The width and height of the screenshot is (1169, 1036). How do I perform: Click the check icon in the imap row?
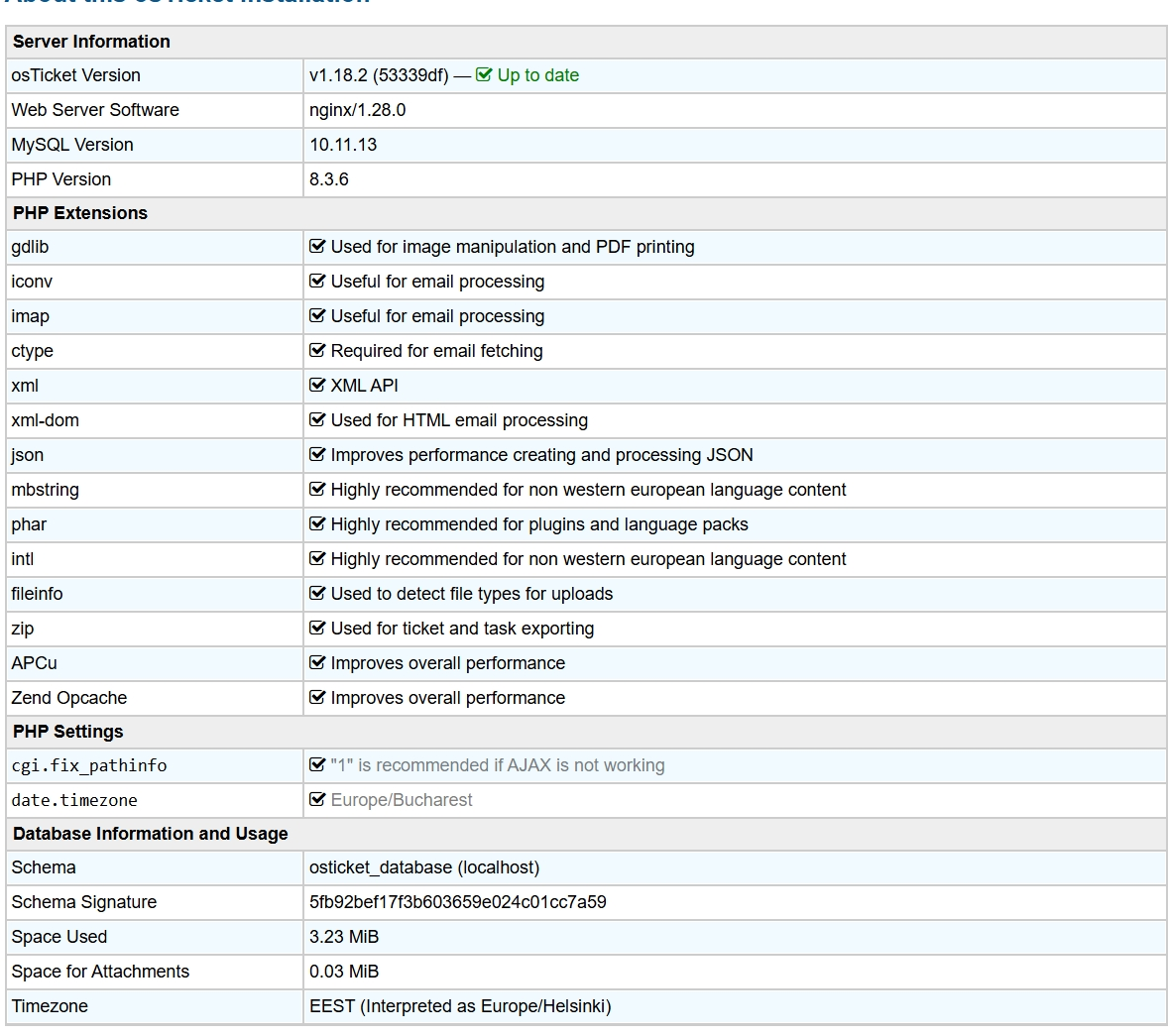coord(317,316)
